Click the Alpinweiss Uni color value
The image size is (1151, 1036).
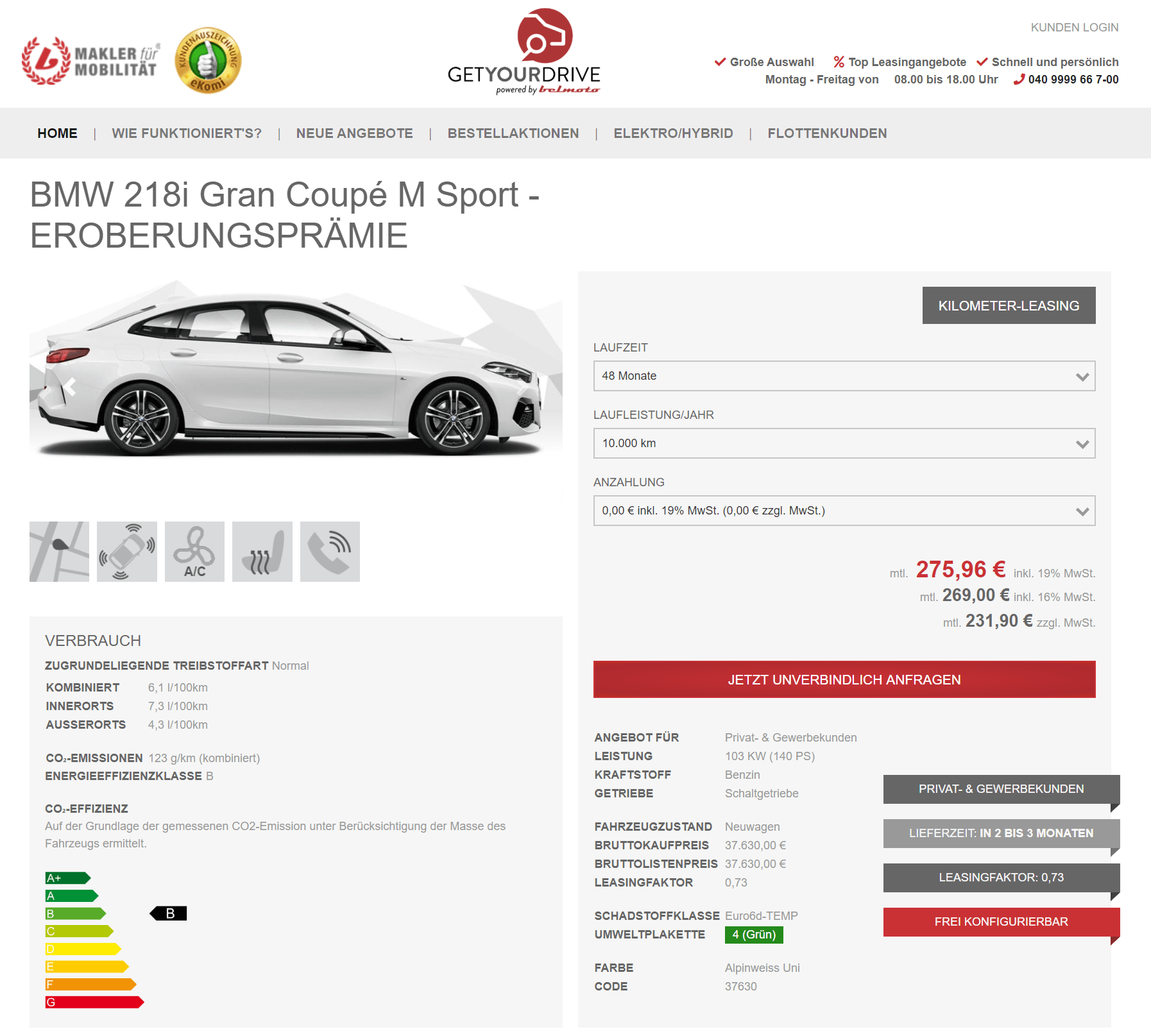tap(762, 968)
